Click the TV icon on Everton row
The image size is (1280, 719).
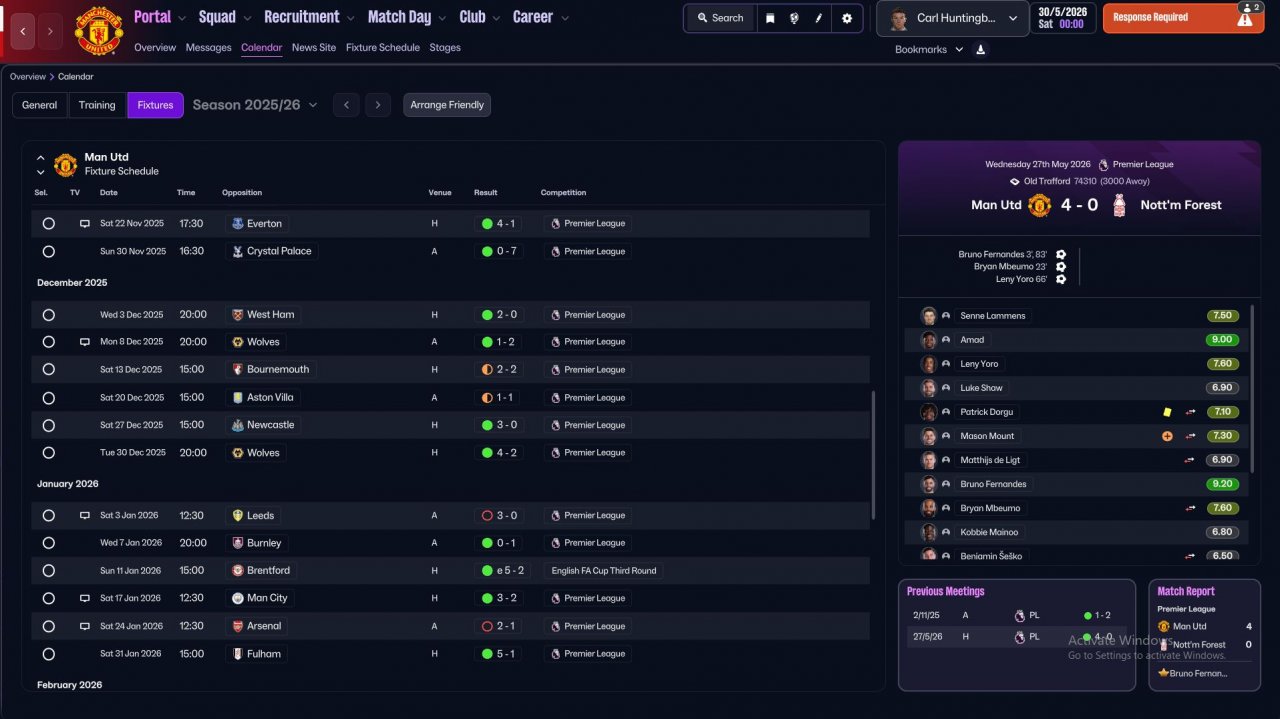point(85,224)
